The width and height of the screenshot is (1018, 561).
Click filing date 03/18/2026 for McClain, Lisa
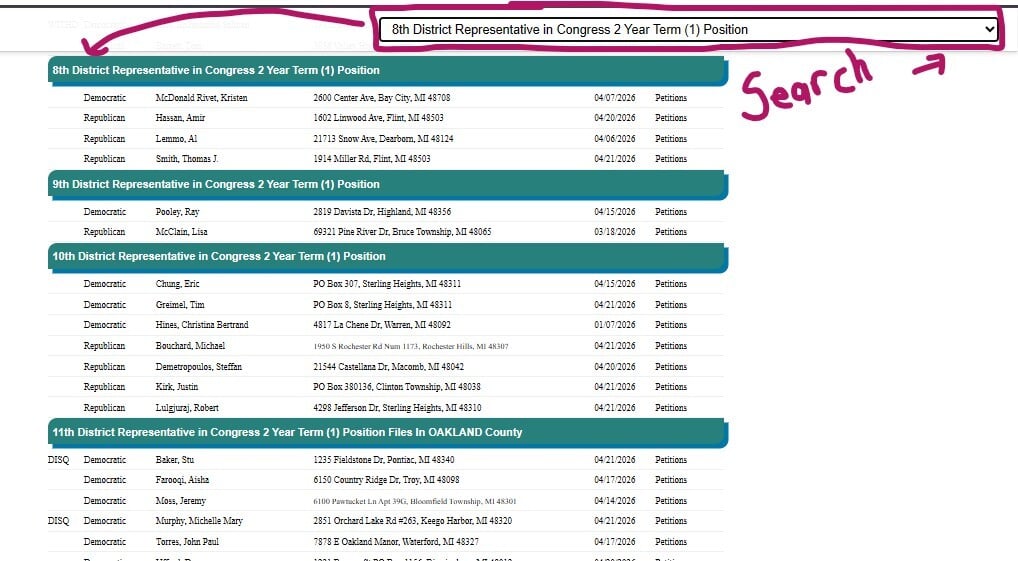click(615, 232)
